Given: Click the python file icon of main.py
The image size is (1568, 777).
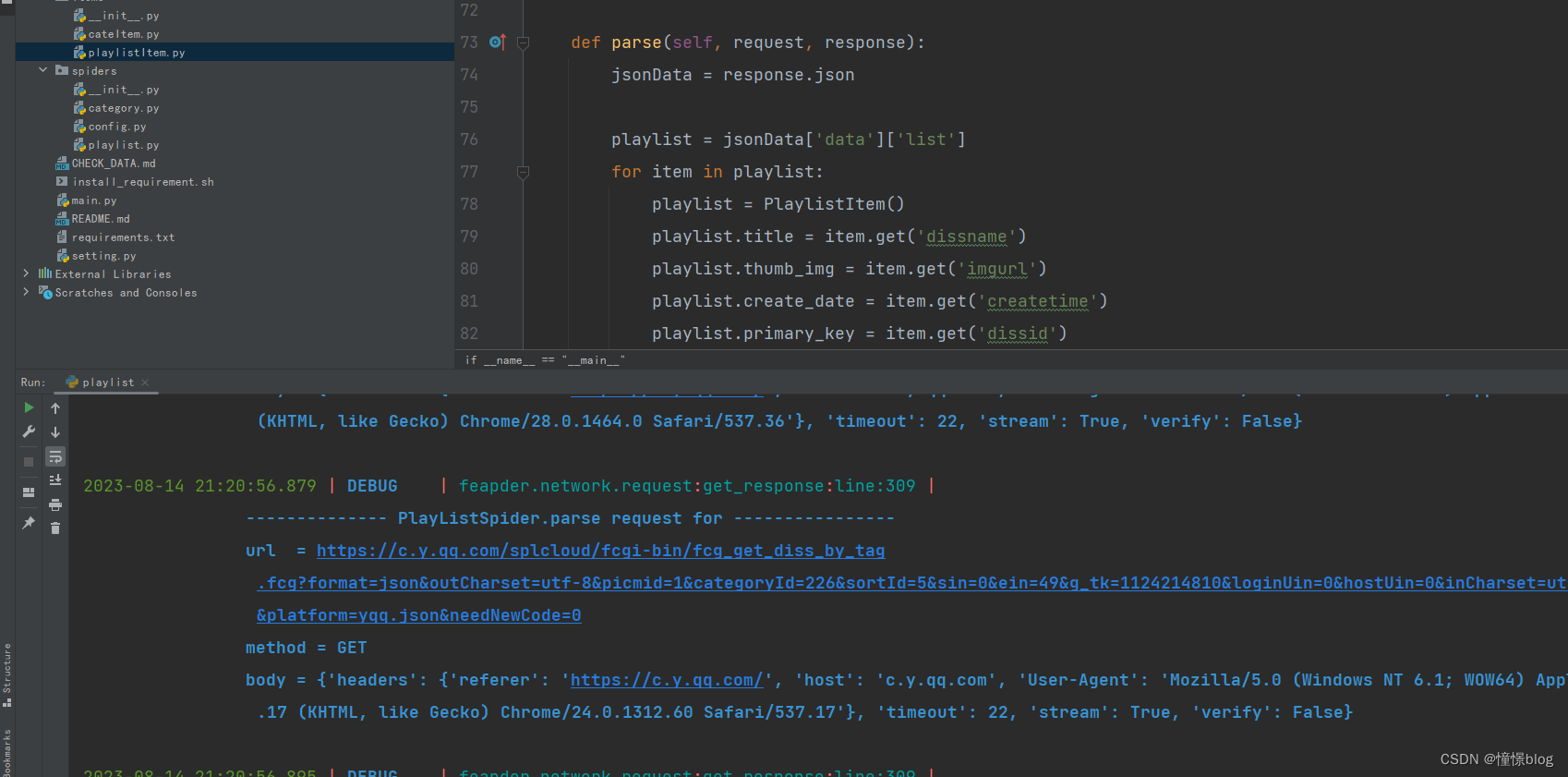Looking at the screenshot, I should click(63, 200).
